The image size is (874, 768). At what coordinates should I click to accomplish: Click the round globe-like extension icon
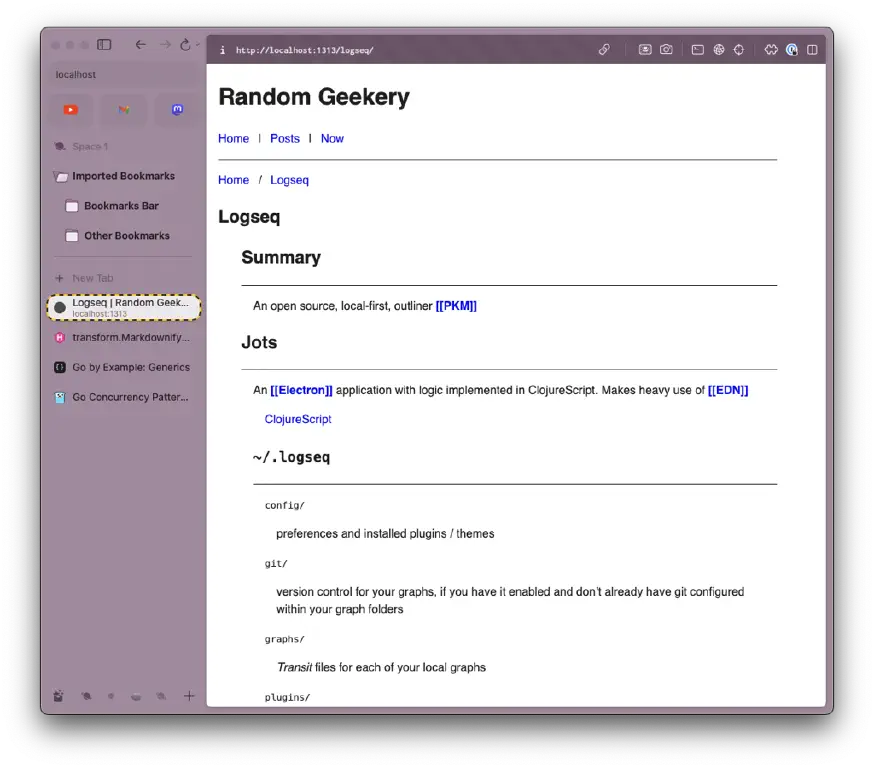[x=719, y=50]
